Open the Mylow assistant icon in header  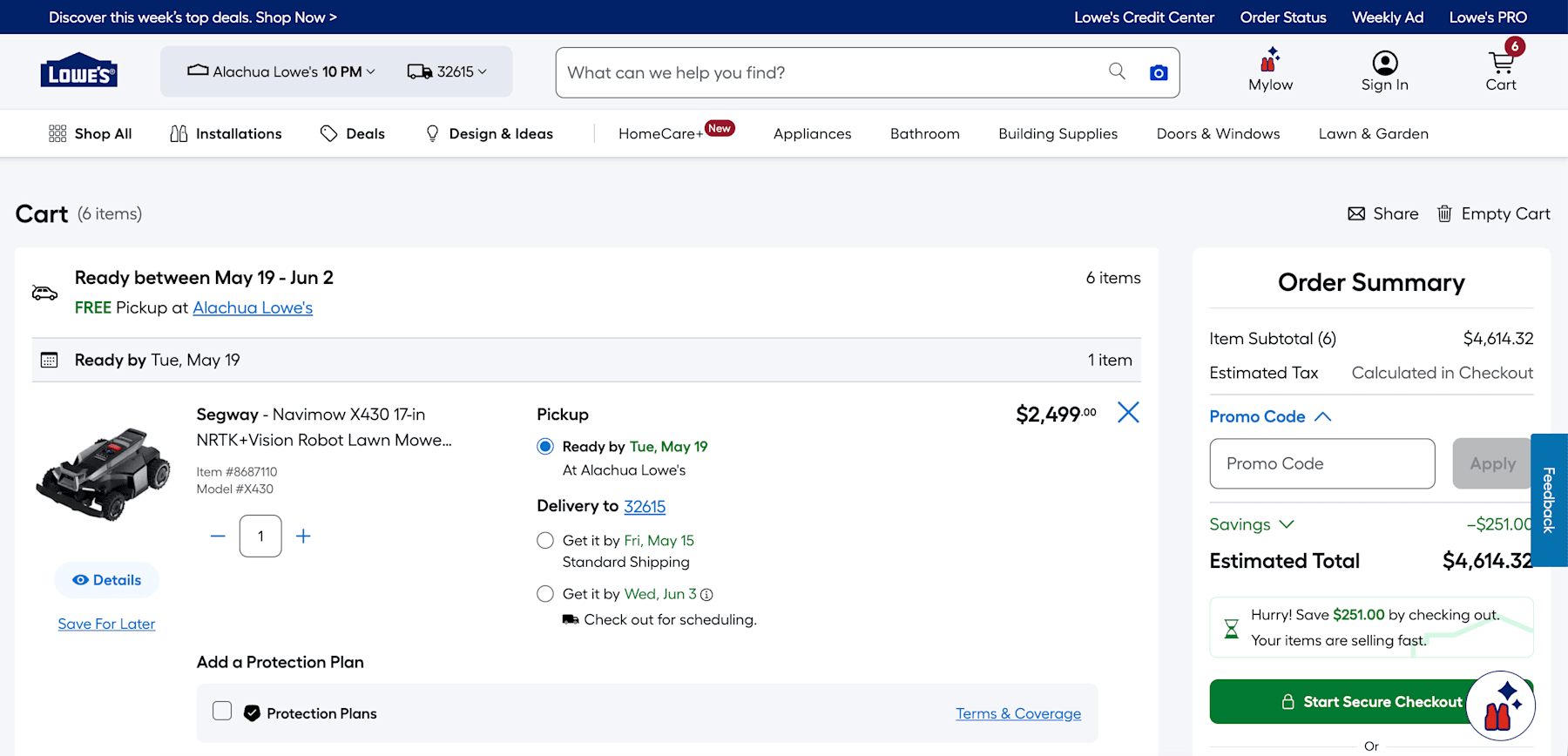click(x=1270, y=59)
